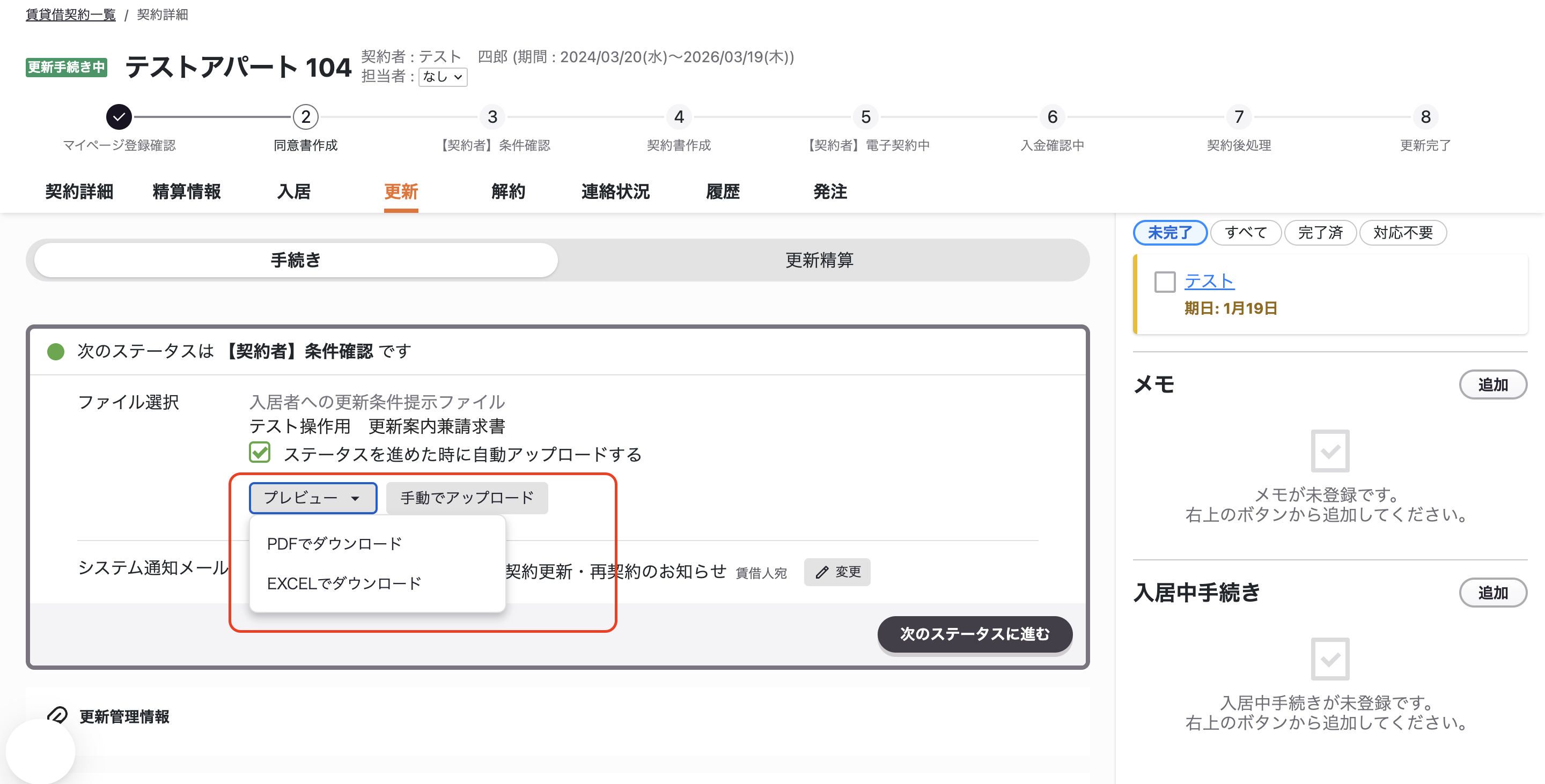Click the empty memo placeholder icon
This screenshot has width=1545, height=784.
tap(1330, 451)
